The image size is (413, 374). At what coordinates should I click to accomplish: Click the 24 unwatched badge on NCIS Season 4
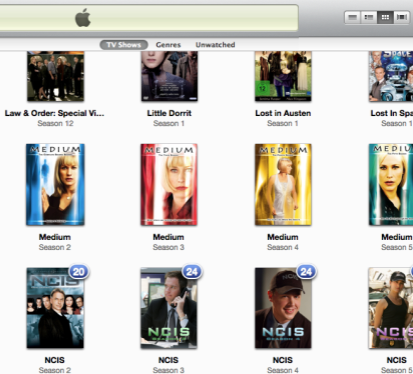(x=306, y=272)
